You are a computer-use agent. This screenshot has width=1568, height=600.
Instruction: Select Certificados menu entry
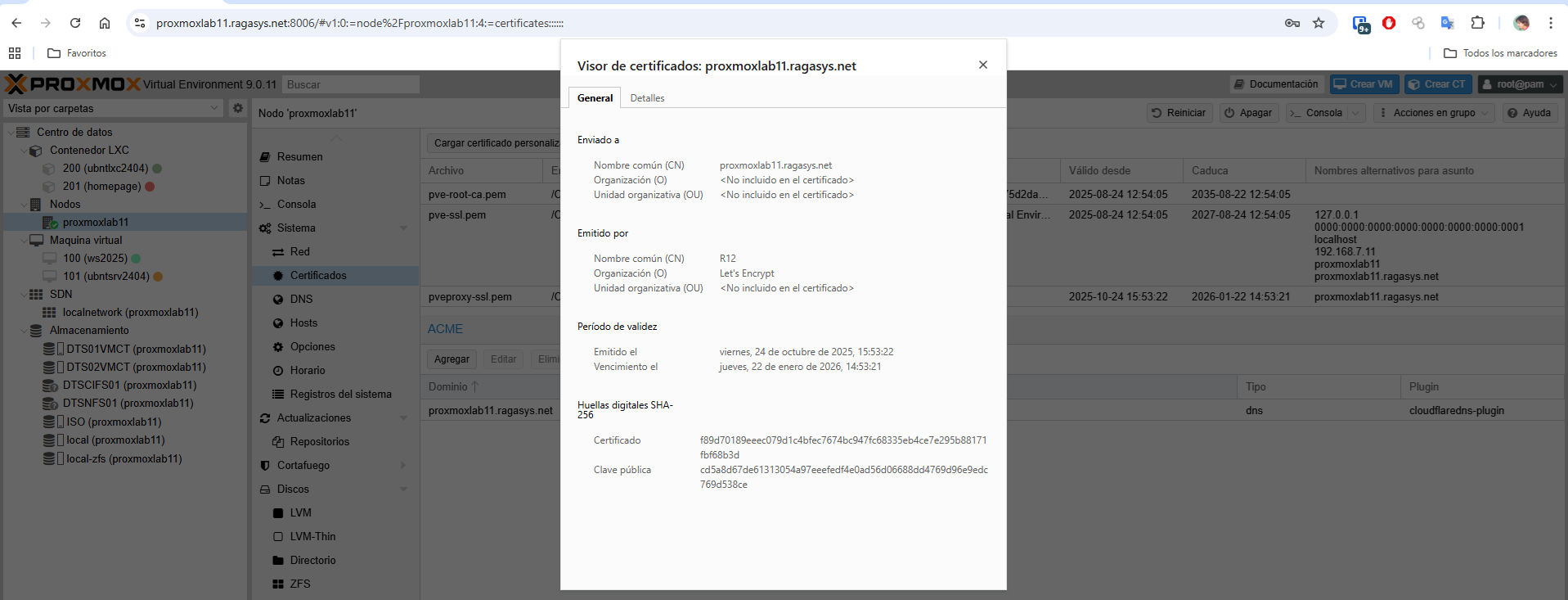pyautogui.click(x=335, y=275)
